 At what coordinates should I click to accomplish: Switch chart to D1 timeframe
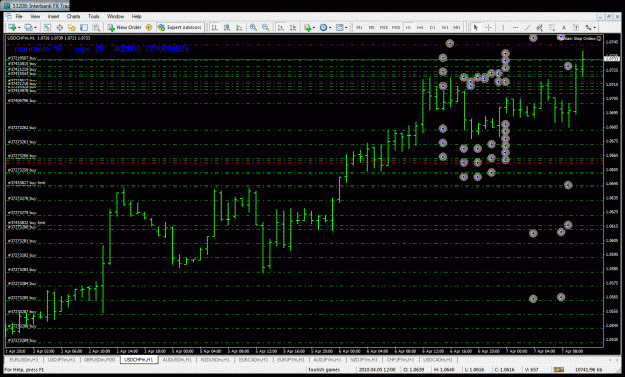[x=432, y=27]
